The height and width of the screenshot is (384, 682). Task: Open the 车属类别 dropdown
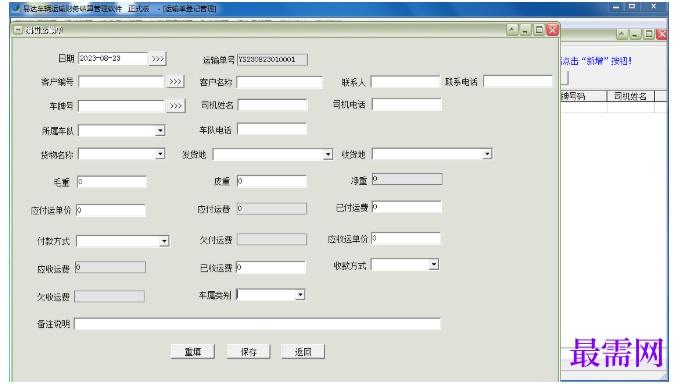[x=300, y=294]
